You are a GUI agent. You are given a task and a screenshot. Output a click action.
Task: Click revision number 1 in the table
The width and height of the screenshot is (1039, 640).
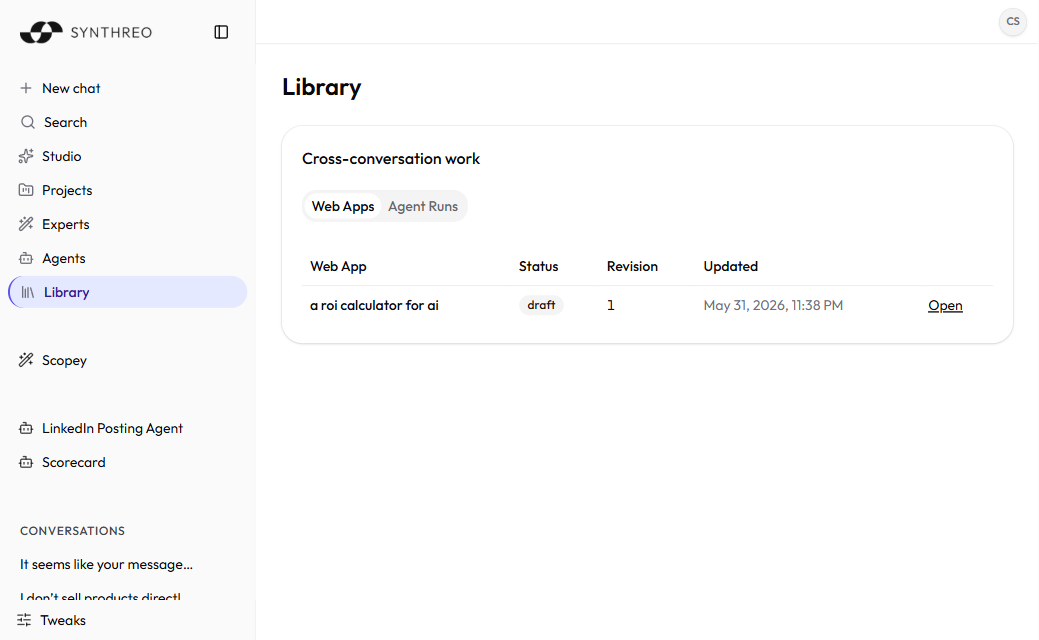[610, 305]
